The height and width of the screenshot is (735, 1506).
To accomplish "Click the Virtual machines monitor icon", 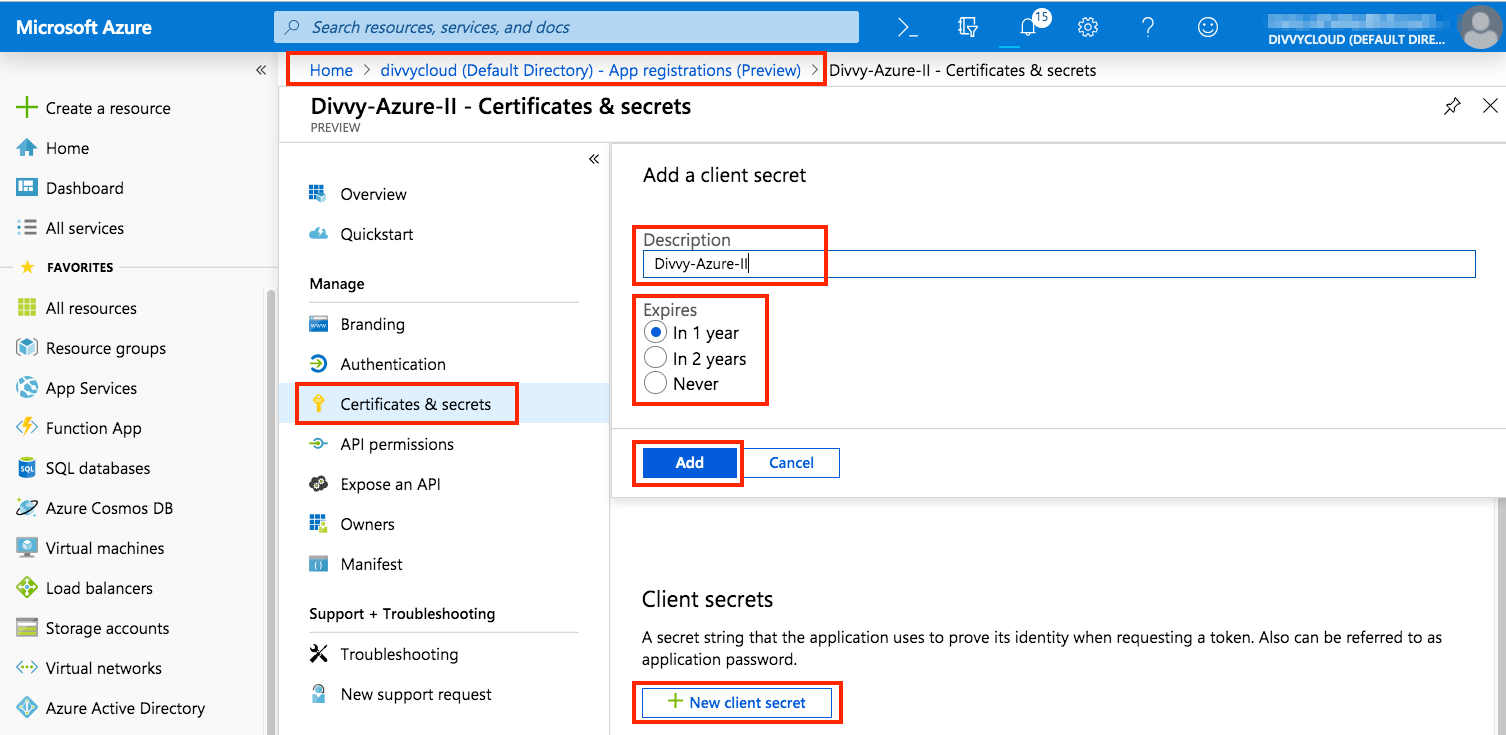I will click(x=27, y=548).
